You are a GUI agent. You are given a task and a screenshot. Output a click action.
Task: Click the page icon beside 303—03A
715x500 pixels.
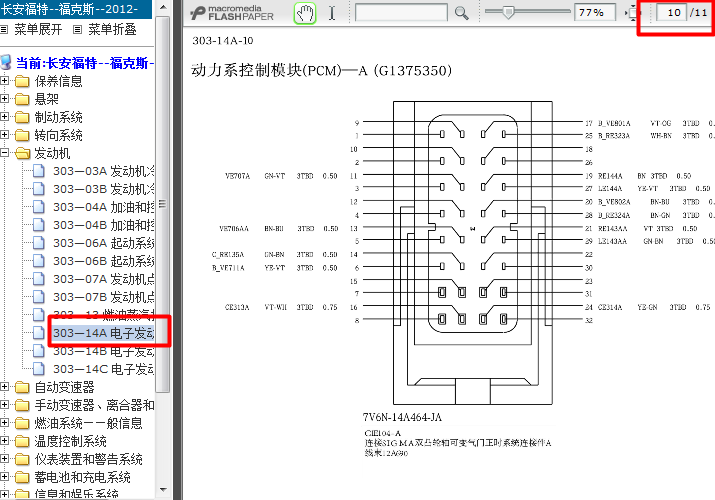(x=39, y=171)
